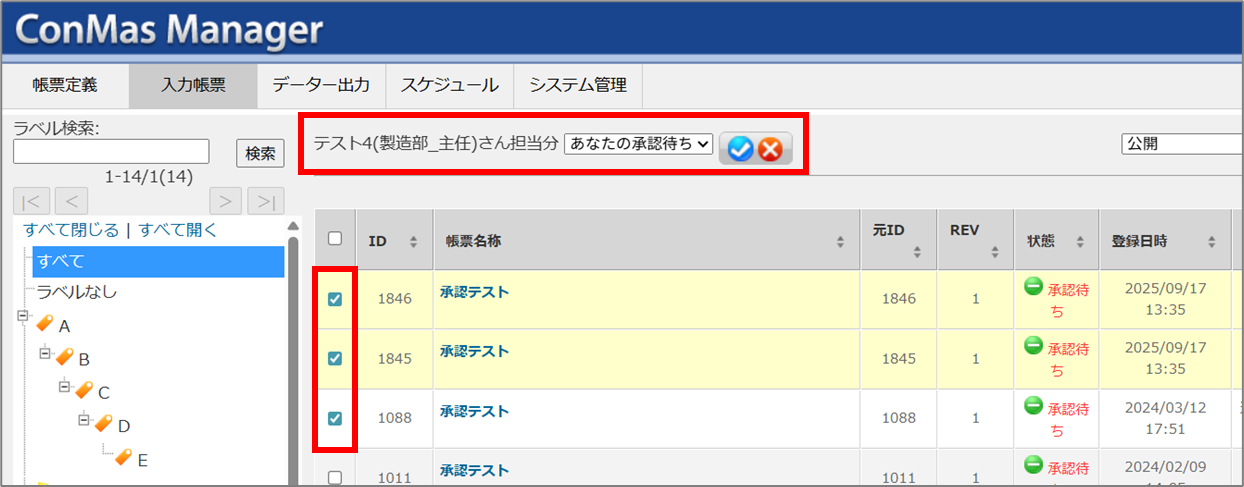This screenshot has height=487, width=1244.
Task: Open 承認テスト link for ID 1845
Action: (474, 352)
